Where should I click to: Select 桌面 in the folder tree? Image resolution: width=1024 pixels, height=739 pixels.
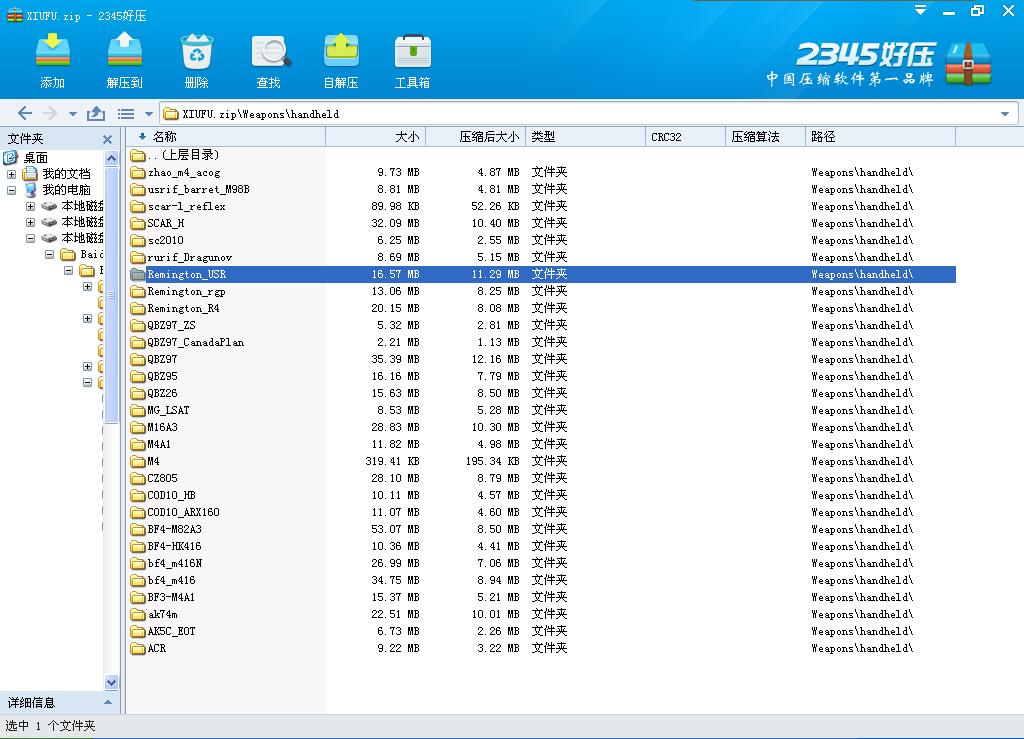pos(36,157)
